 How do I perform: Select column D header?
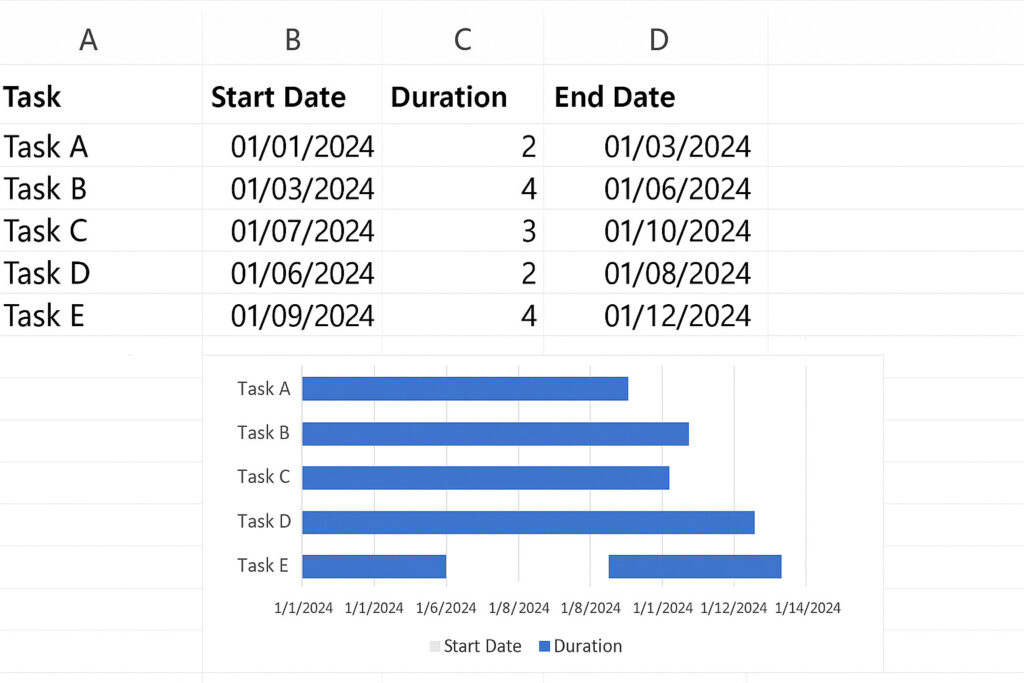(x=658, y=40)
